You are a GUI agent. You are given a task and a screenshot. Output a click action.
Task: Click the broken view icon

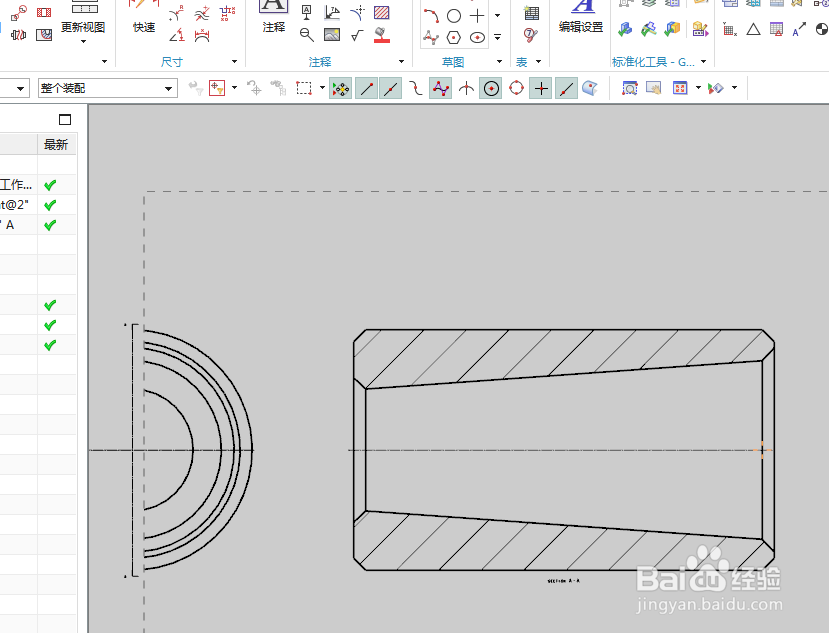(19, 35)
